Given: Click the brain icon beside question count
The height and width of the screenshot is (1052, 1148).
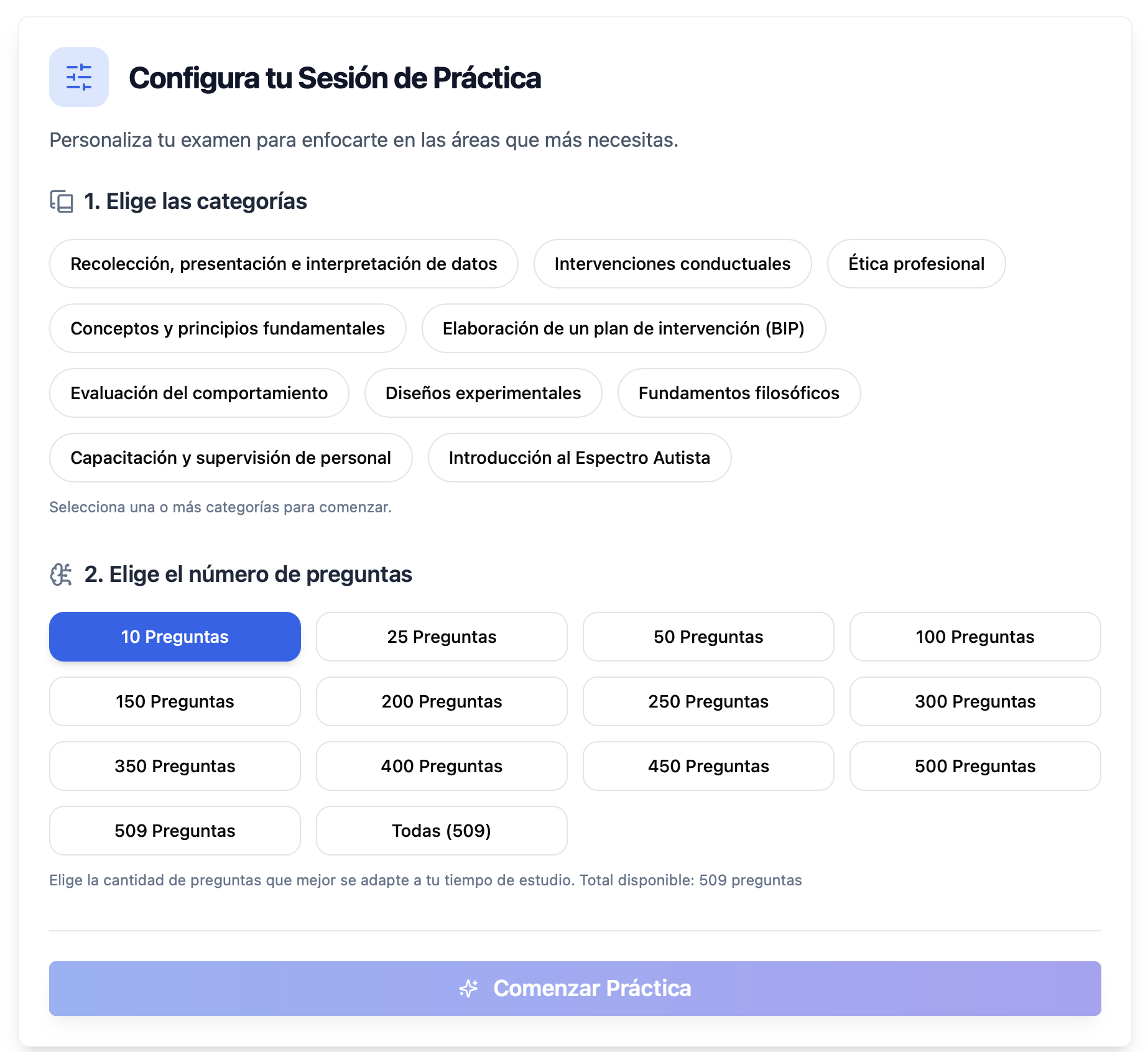Looking at the screenshot, I should tap(61, 574).
